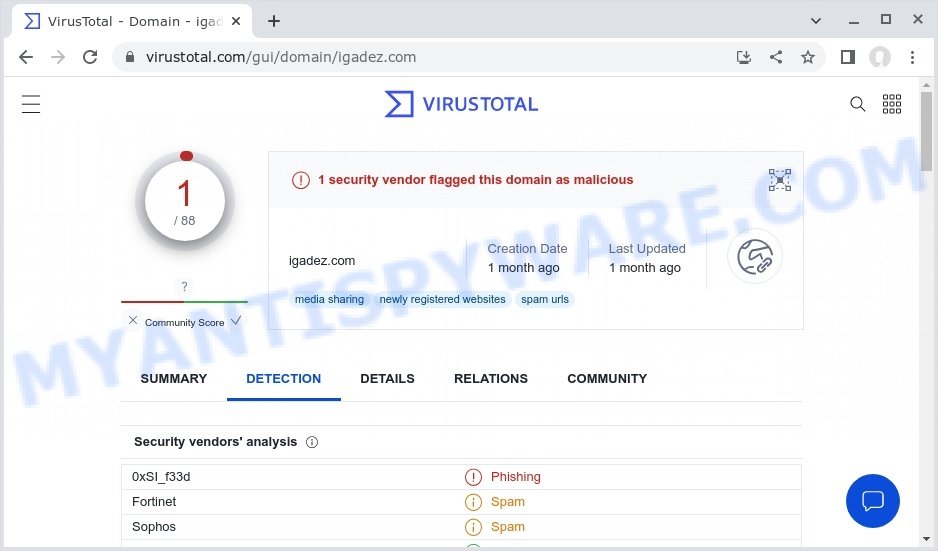
Task: Open the DETAILS tab
Action: click(387, 379)
